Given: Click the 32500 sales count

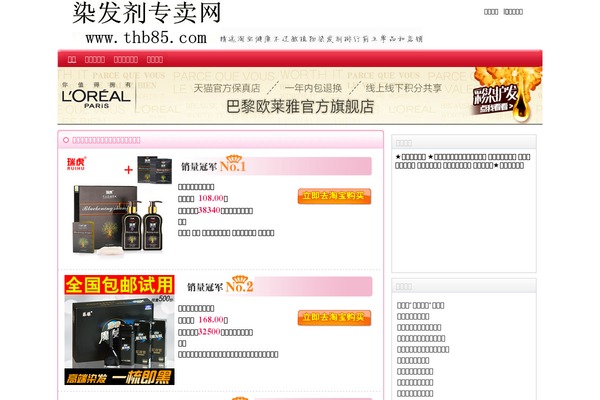Looking at the screenshot, I should [x=209, y=331].
